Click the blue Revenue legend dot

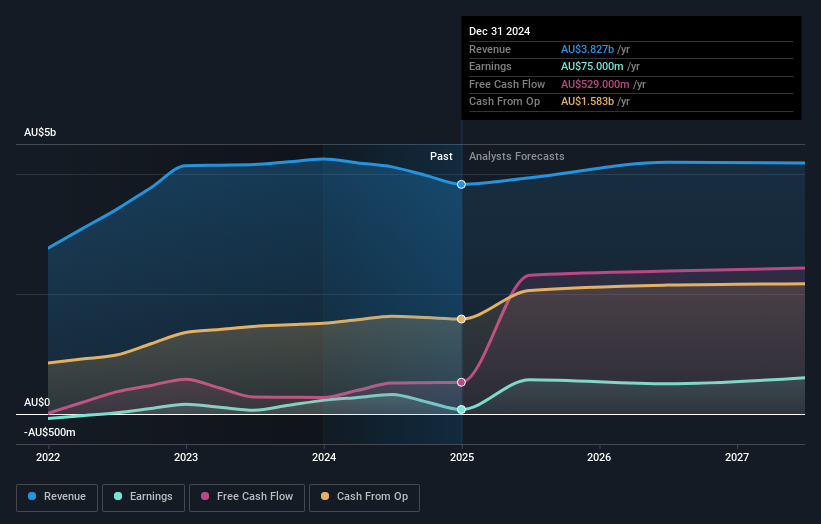pos(32,496)
